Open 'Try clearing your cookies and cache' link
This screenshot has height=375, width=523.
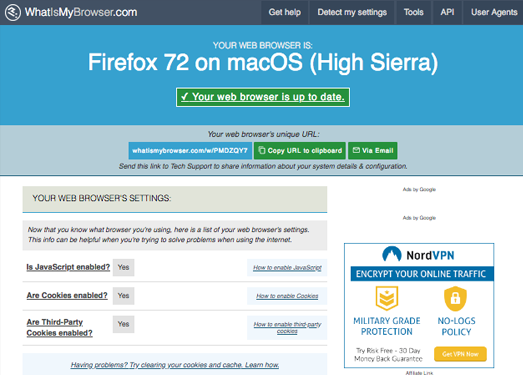pos(175,365)
